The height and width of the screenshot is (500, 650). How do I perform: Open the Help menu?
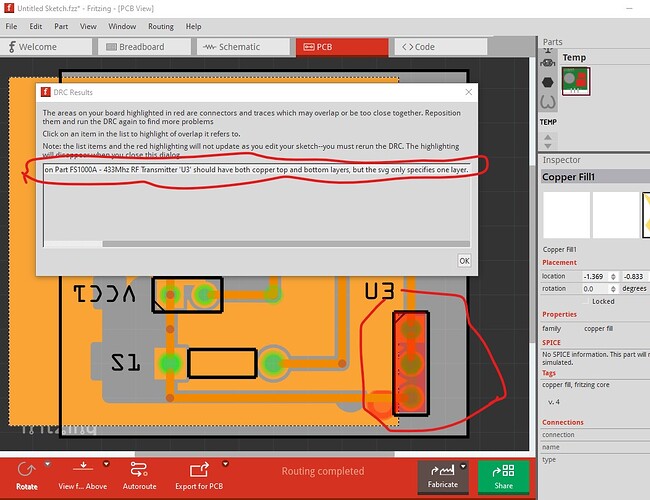pos(193,27)
